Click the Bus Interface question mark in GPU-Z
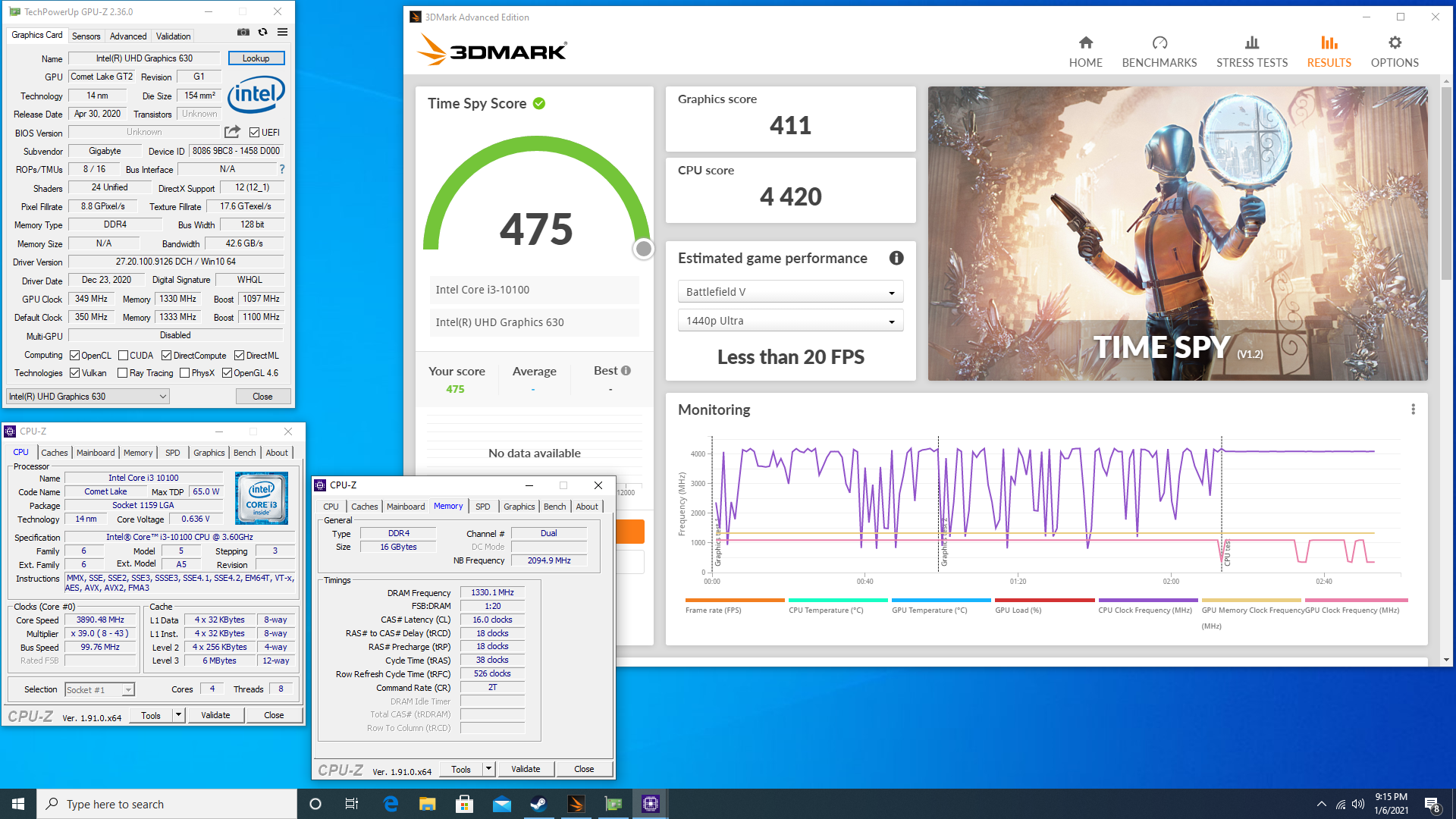Viewport: 1456px width, 819px height. (282, 169)
